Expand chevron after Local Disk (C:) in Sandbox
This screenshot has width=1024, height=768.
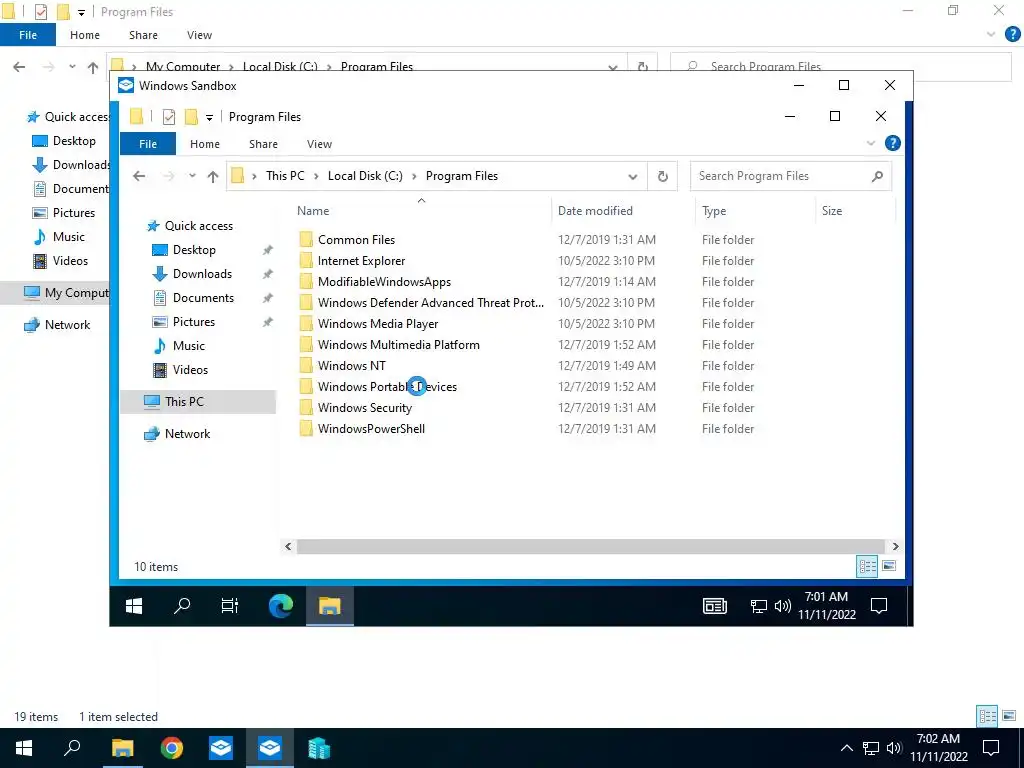pyautogui.click(x=414, y=176)
